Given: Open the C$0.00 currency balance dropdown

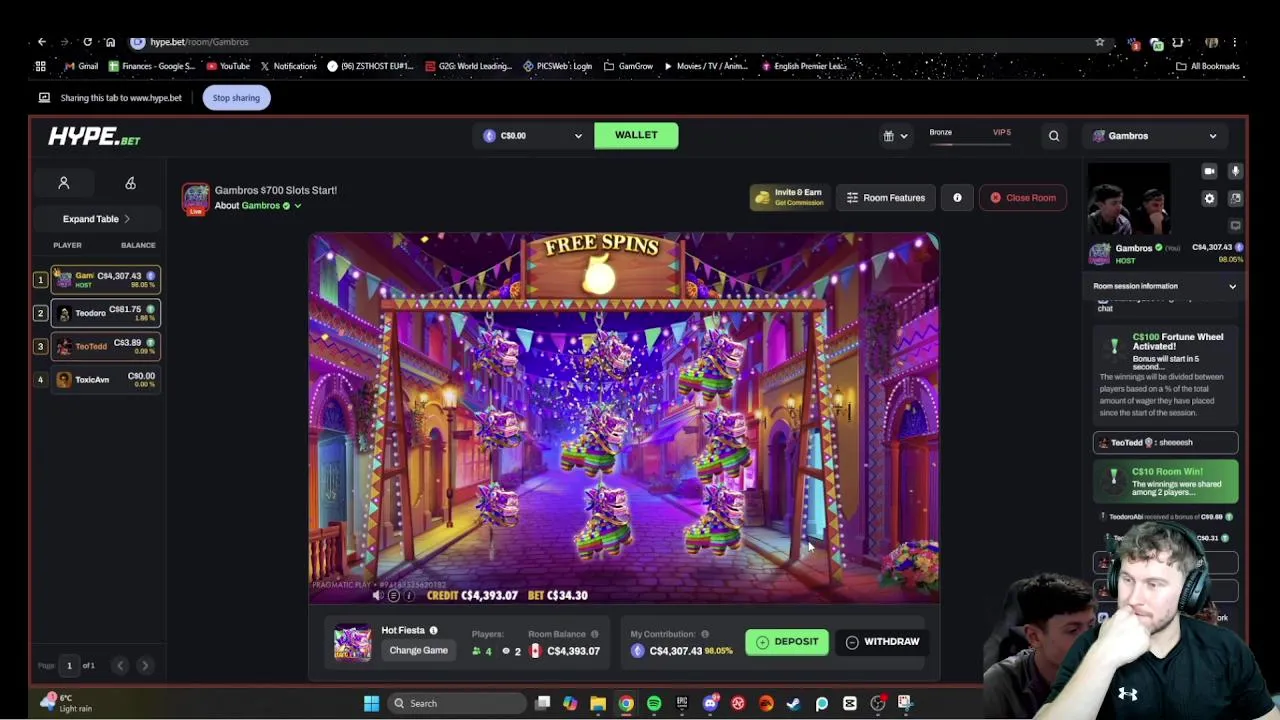Looking at the screenshot, I should coord(532,136).
